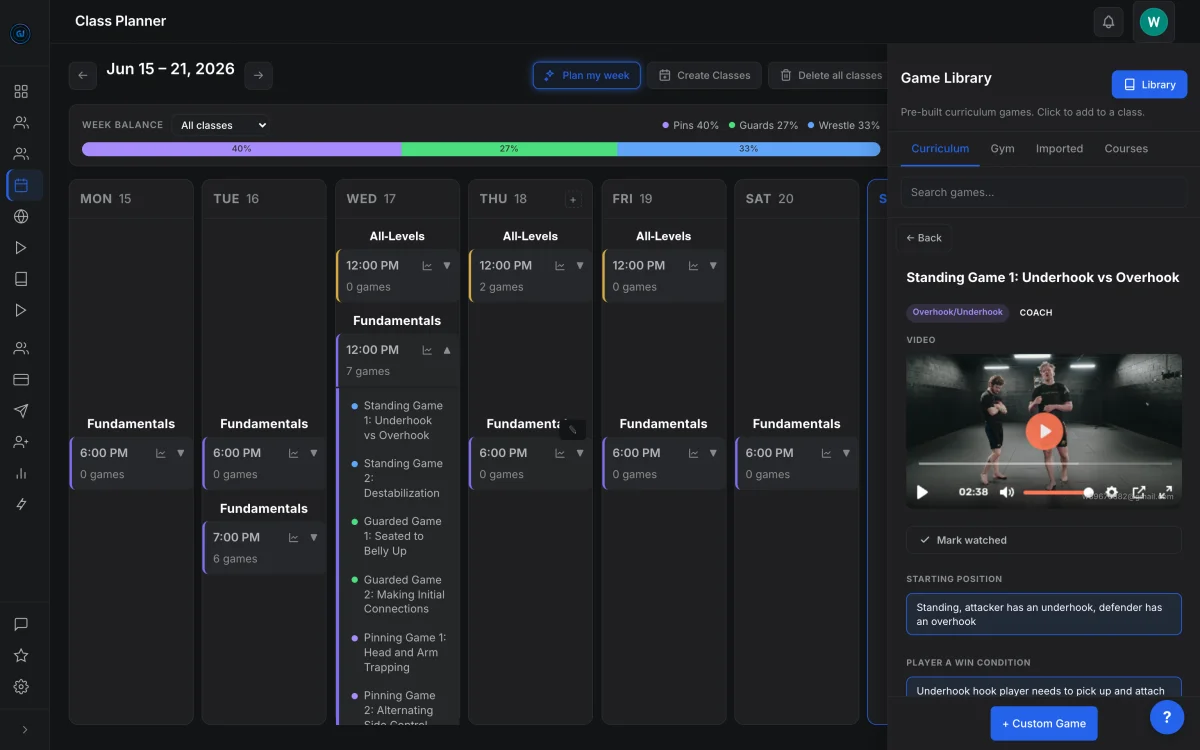Click the week balance bar's green Guards segment
Screen dimensions: 1200x750
coord(509,149)
